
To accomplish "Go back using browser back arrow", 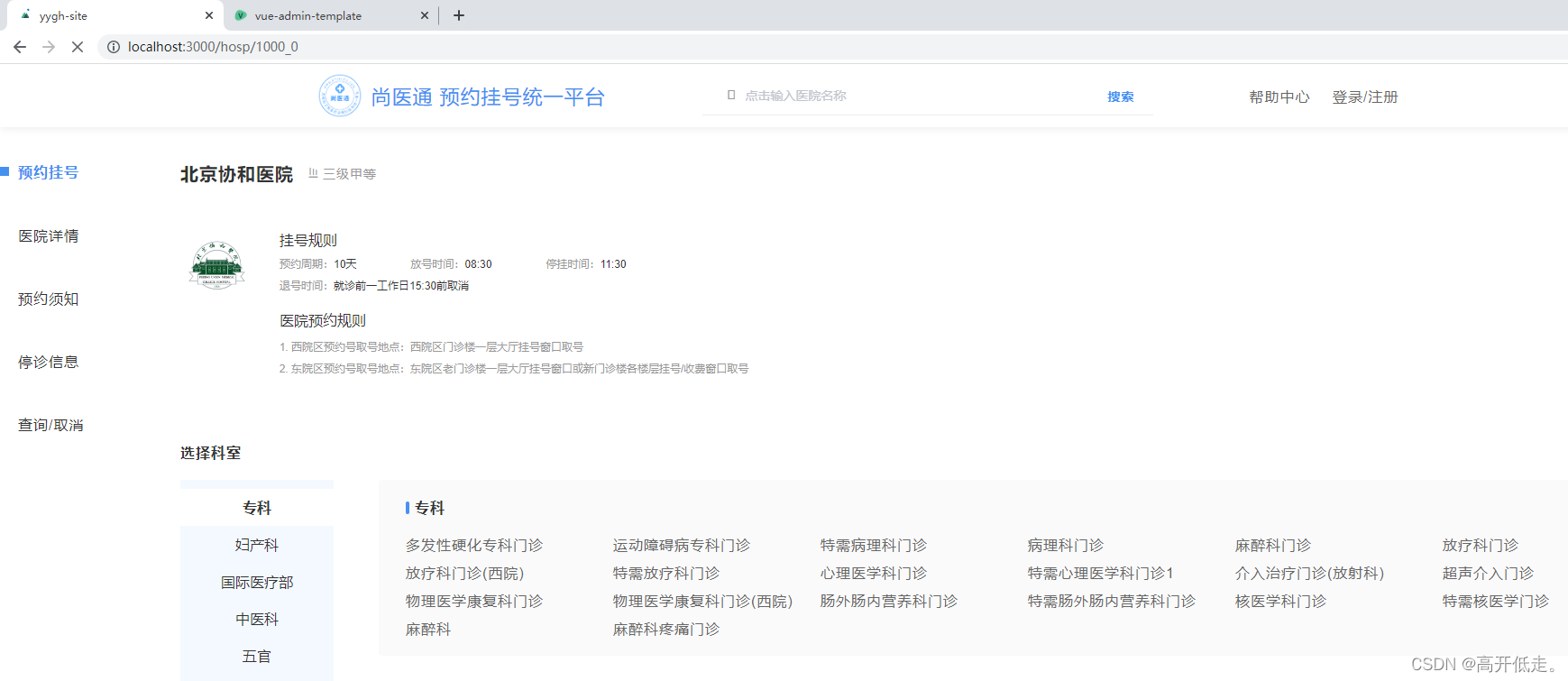I will (x=20, y=47).
